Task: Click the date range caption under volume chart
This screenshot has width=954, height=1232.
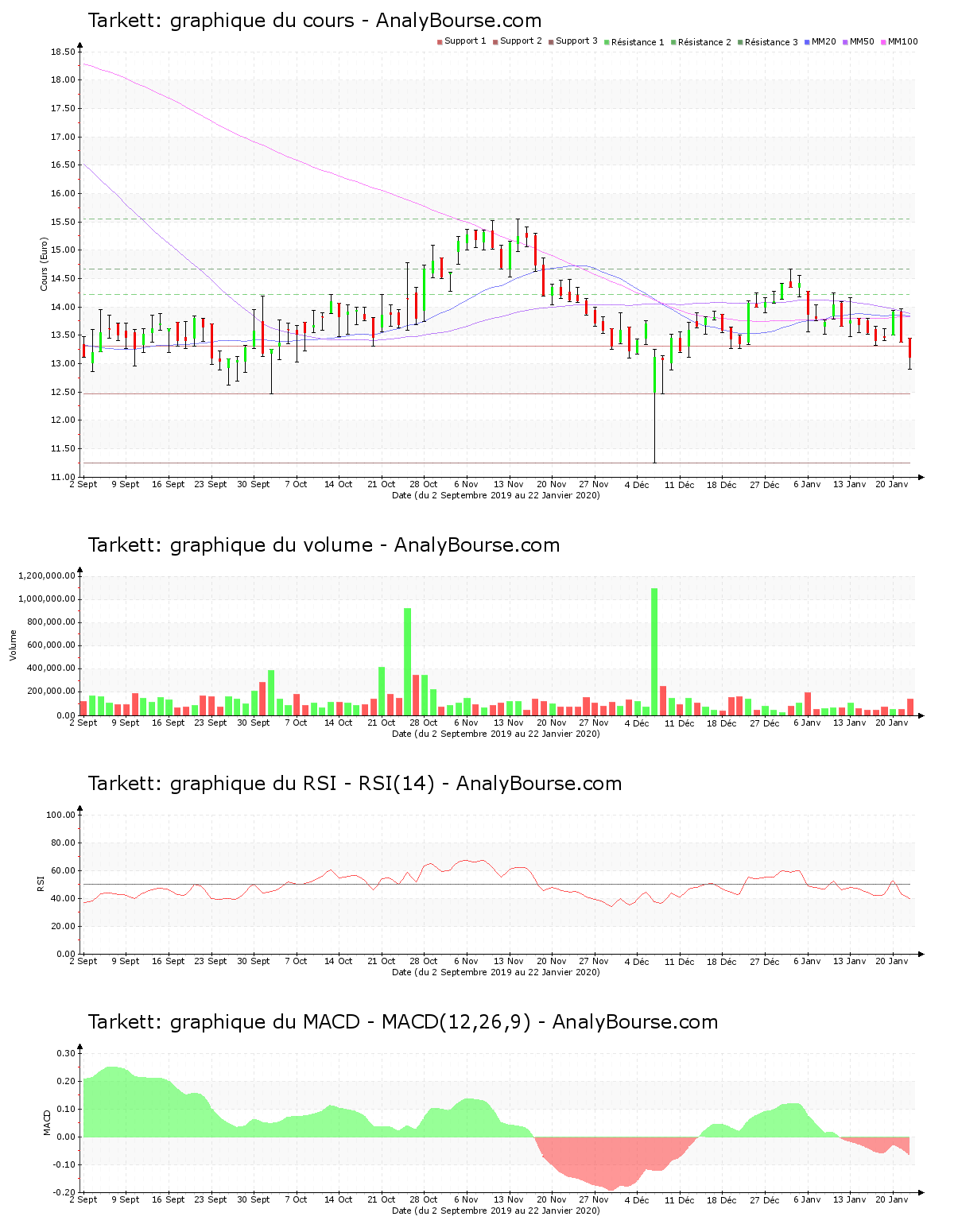Action: coord(496,734)
